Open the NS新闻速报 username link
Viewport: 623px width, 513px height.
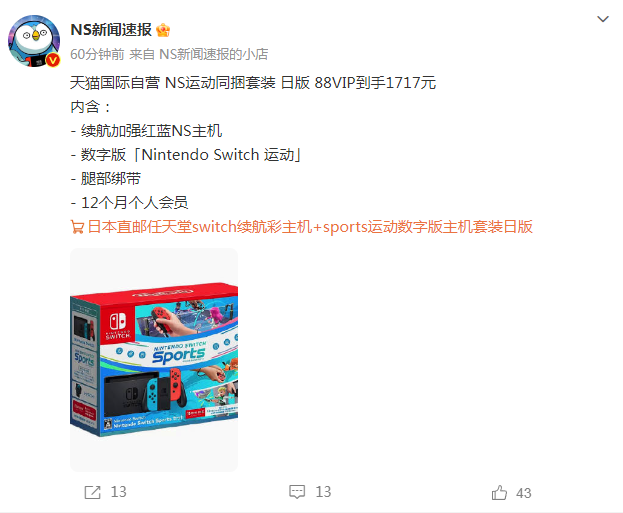point(111,30)
